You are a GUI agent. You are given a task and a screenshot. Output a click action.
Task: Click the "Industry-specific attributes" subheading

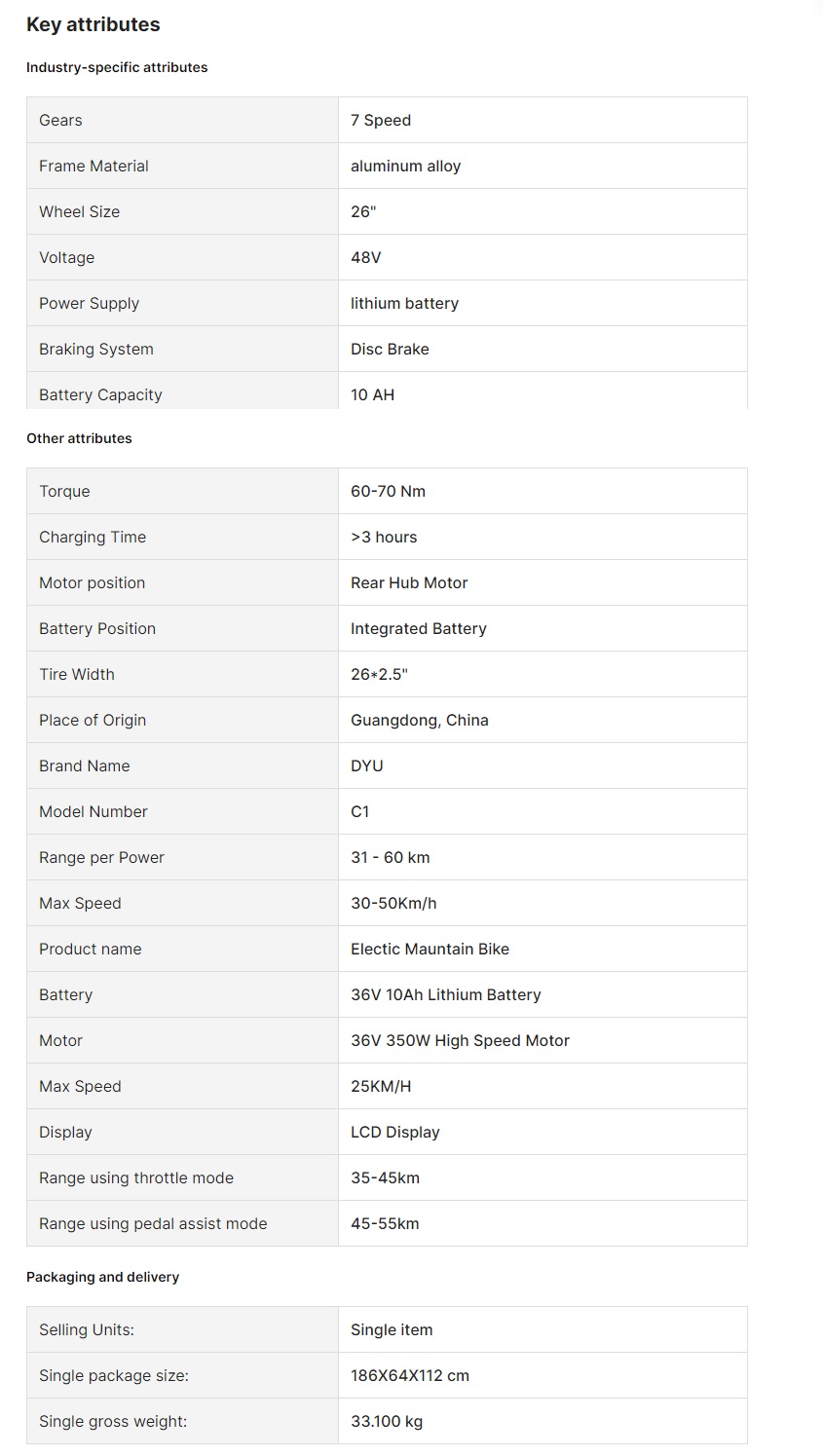tap(117, 67)
